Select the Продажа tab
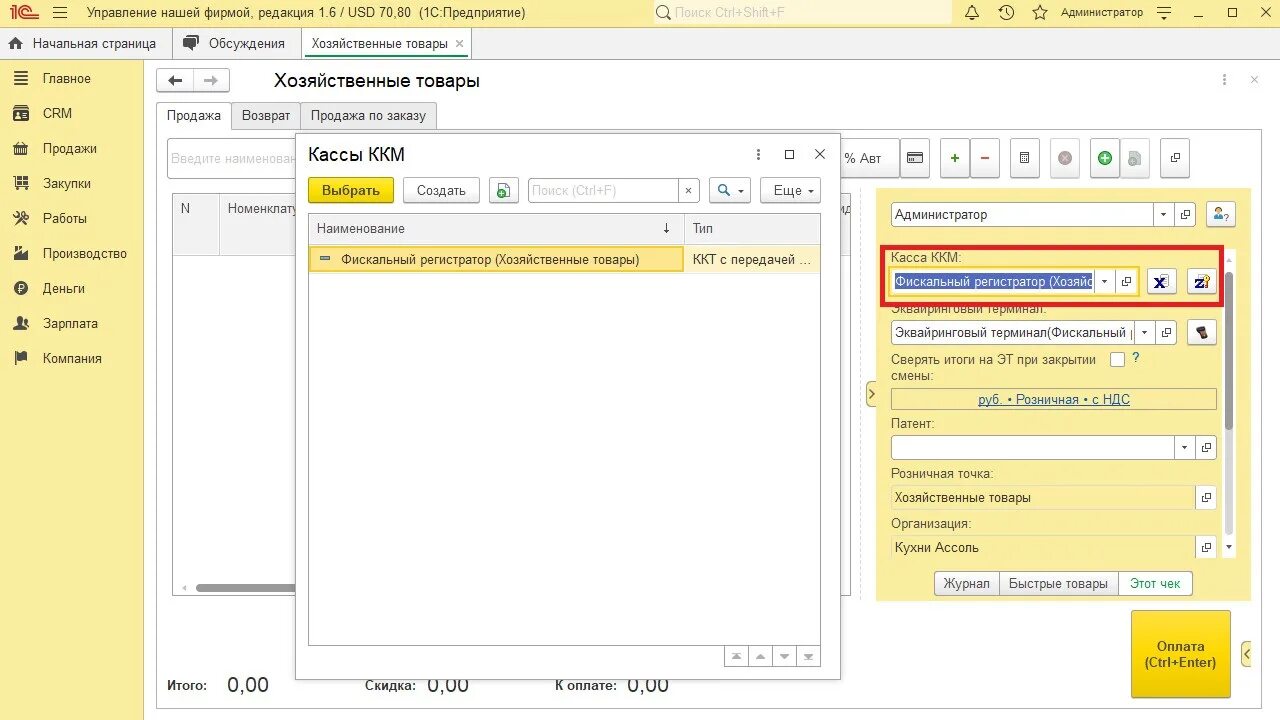The height and width of the screenshot is (720, 1280). (194, 115)
